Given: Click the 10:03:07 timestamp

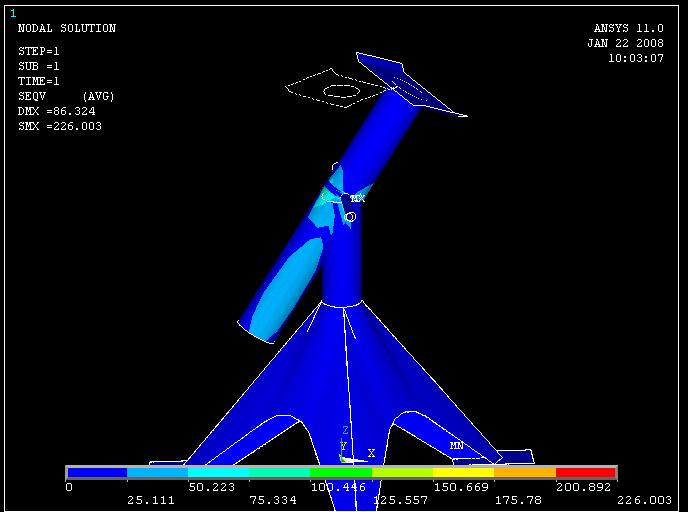Looking at the screenshot, I should coord(635,58).
